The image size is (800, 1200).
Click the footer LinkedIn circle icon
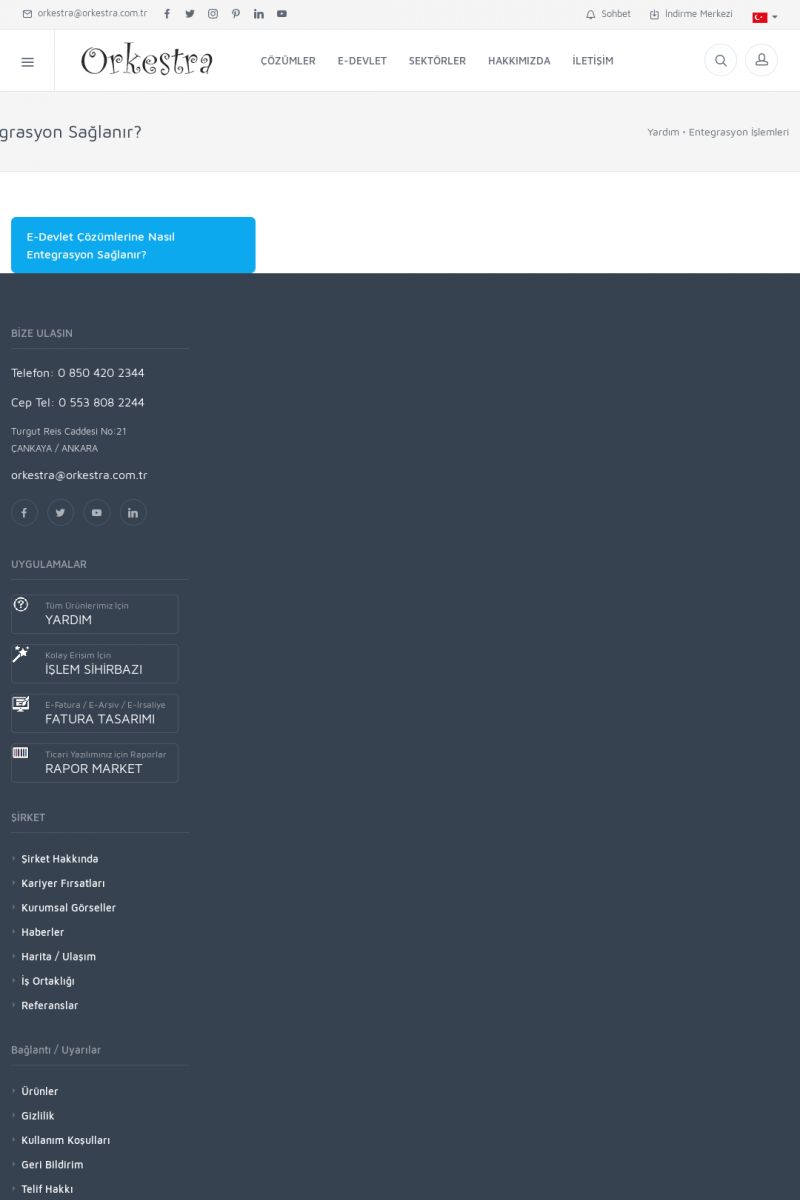tap(133, 513)
